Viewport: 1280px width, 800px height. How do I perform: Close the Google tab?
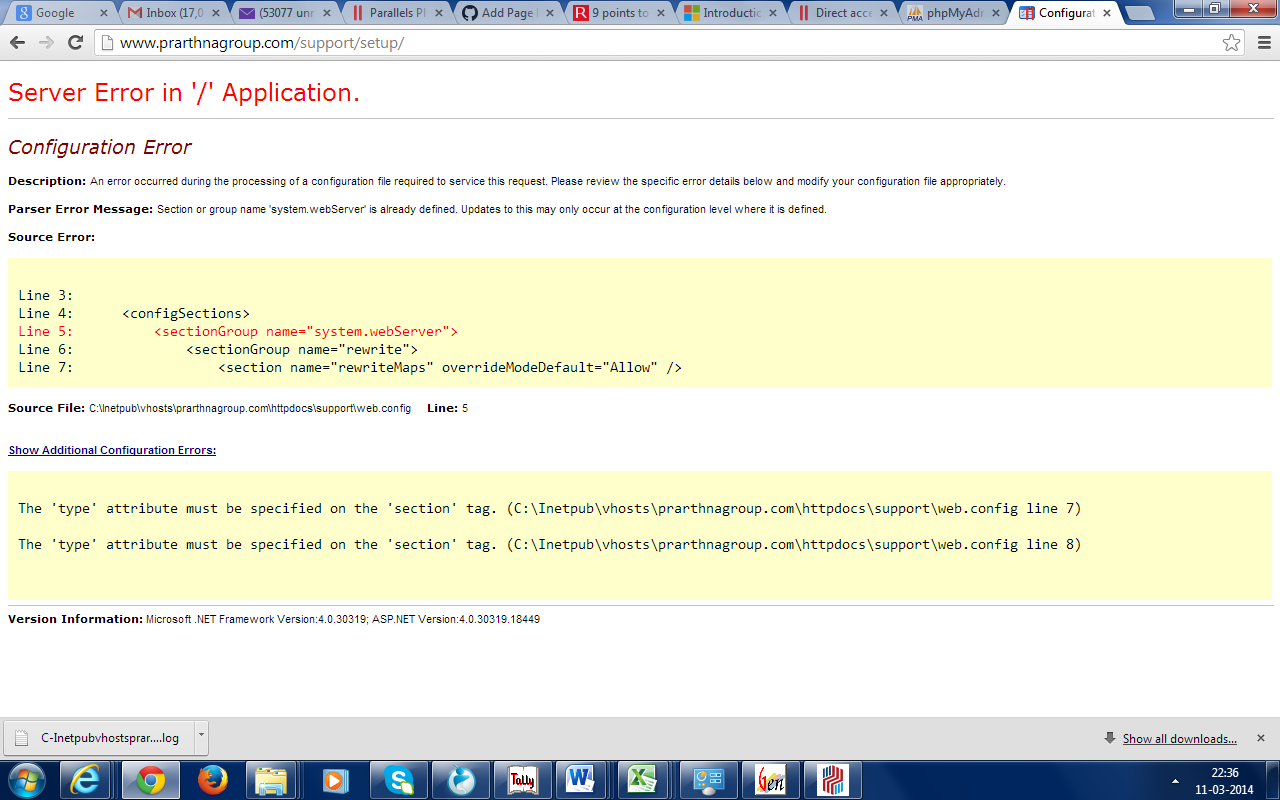(104, 13)
